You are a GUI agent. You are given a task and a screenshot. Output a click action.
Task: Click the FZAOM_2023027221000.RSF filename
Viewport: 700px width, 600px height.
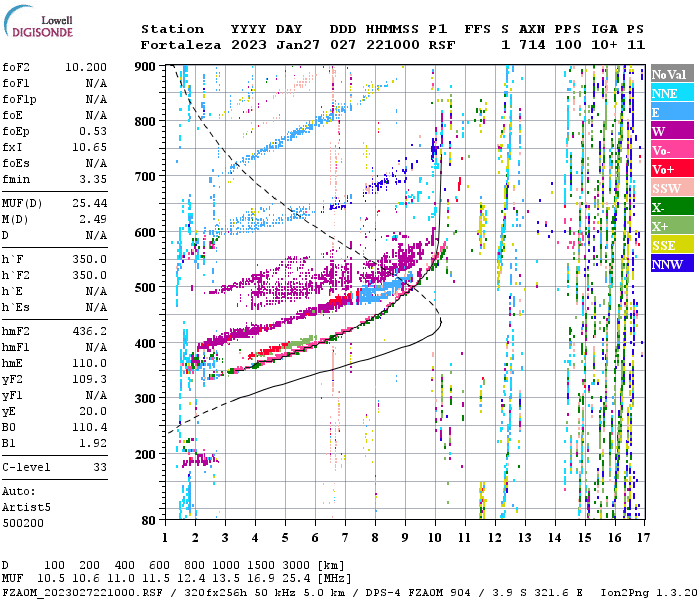82,593
